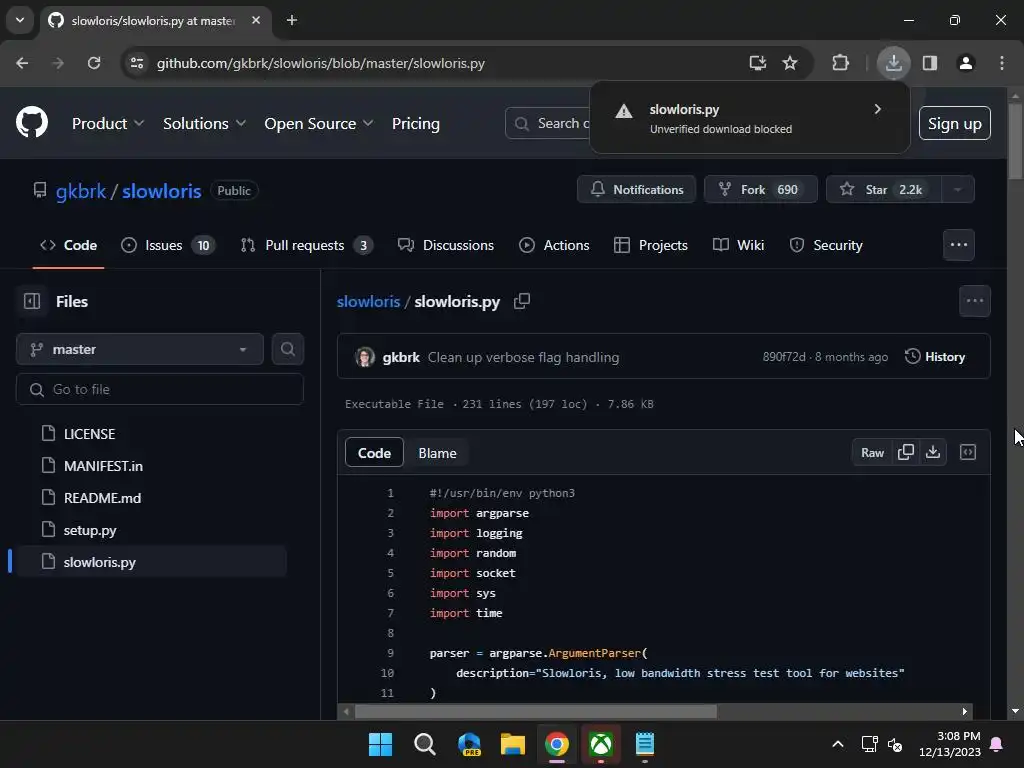Screen dimensions: 1024x768
Task: Open the Chrome extensions puzzle icon
Action: click(x=840, y=63)
